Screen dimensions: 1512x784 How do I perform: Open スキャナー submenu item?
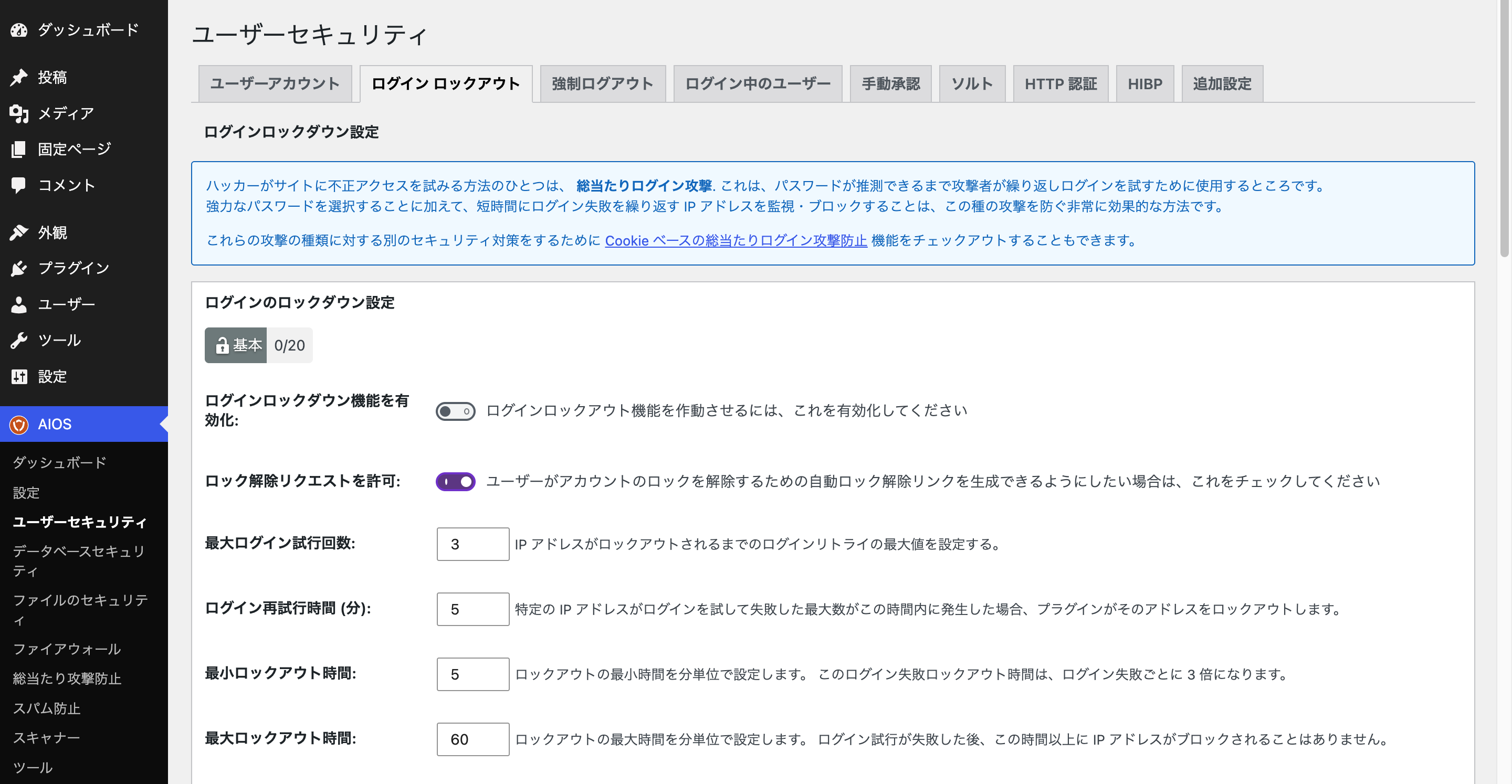pyautogui.click(x=46, y=738)
